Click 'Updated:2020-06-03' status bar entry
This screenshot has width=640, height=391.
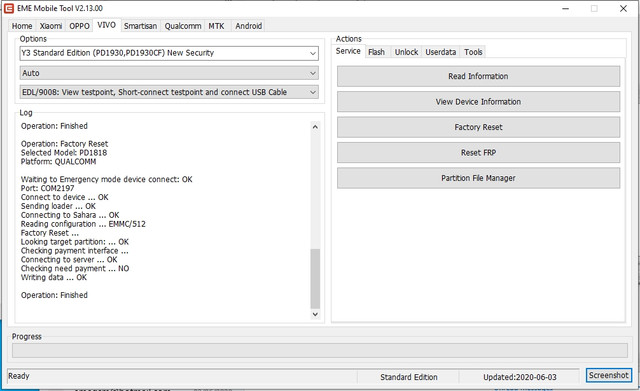[x=520, y=377]
